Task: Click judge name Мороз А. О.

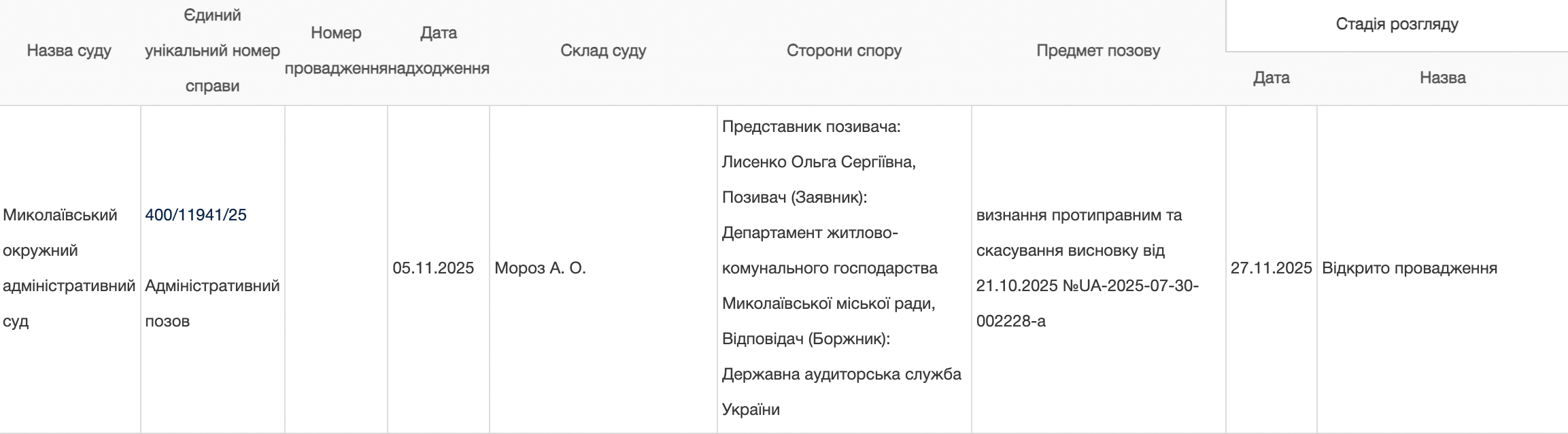Action: click(540, 268)
